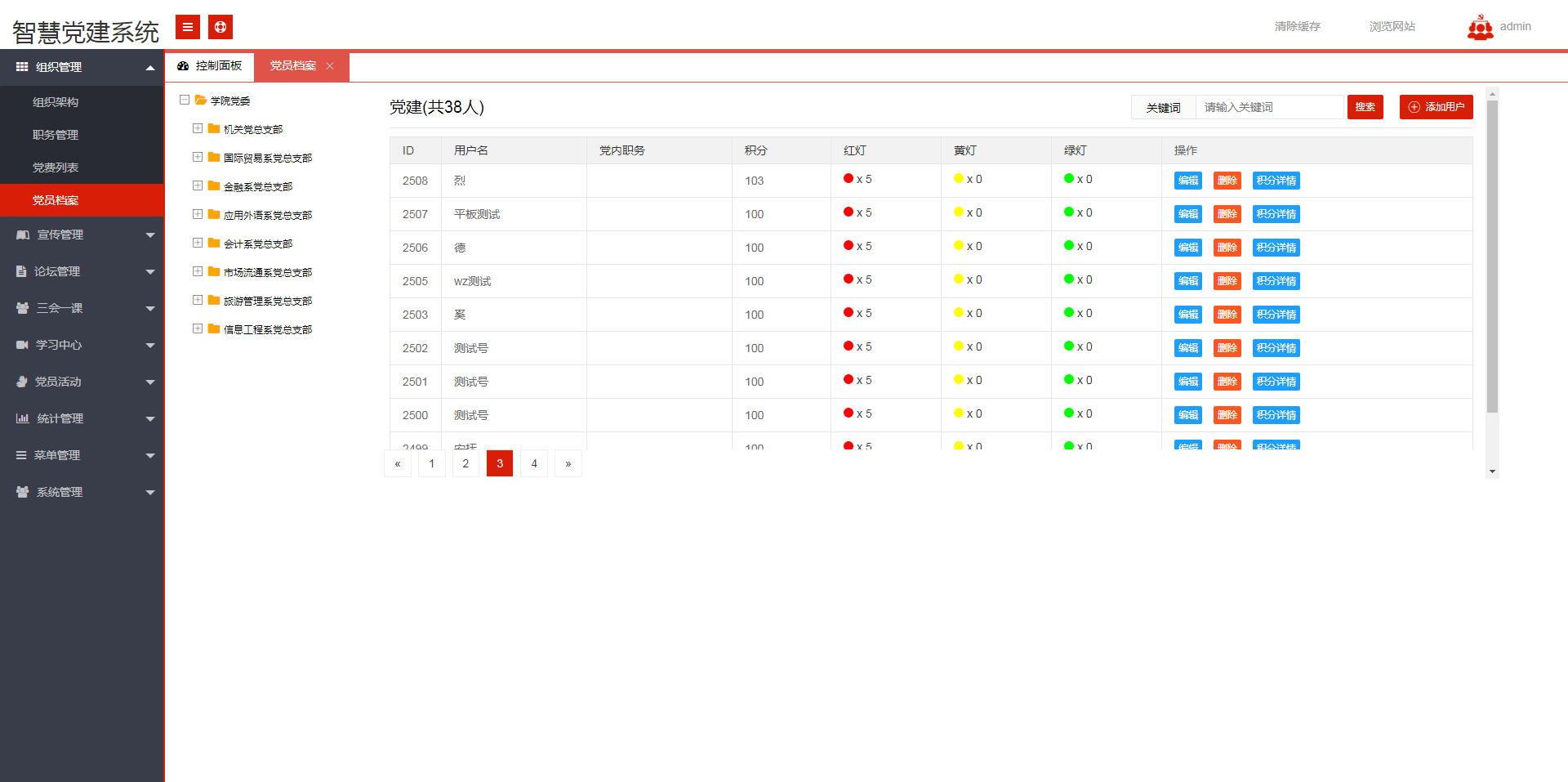Expand the 宣传管理 sidebar menu
The height and width of the screenshot is (782, 1568).
pos(82,235)
